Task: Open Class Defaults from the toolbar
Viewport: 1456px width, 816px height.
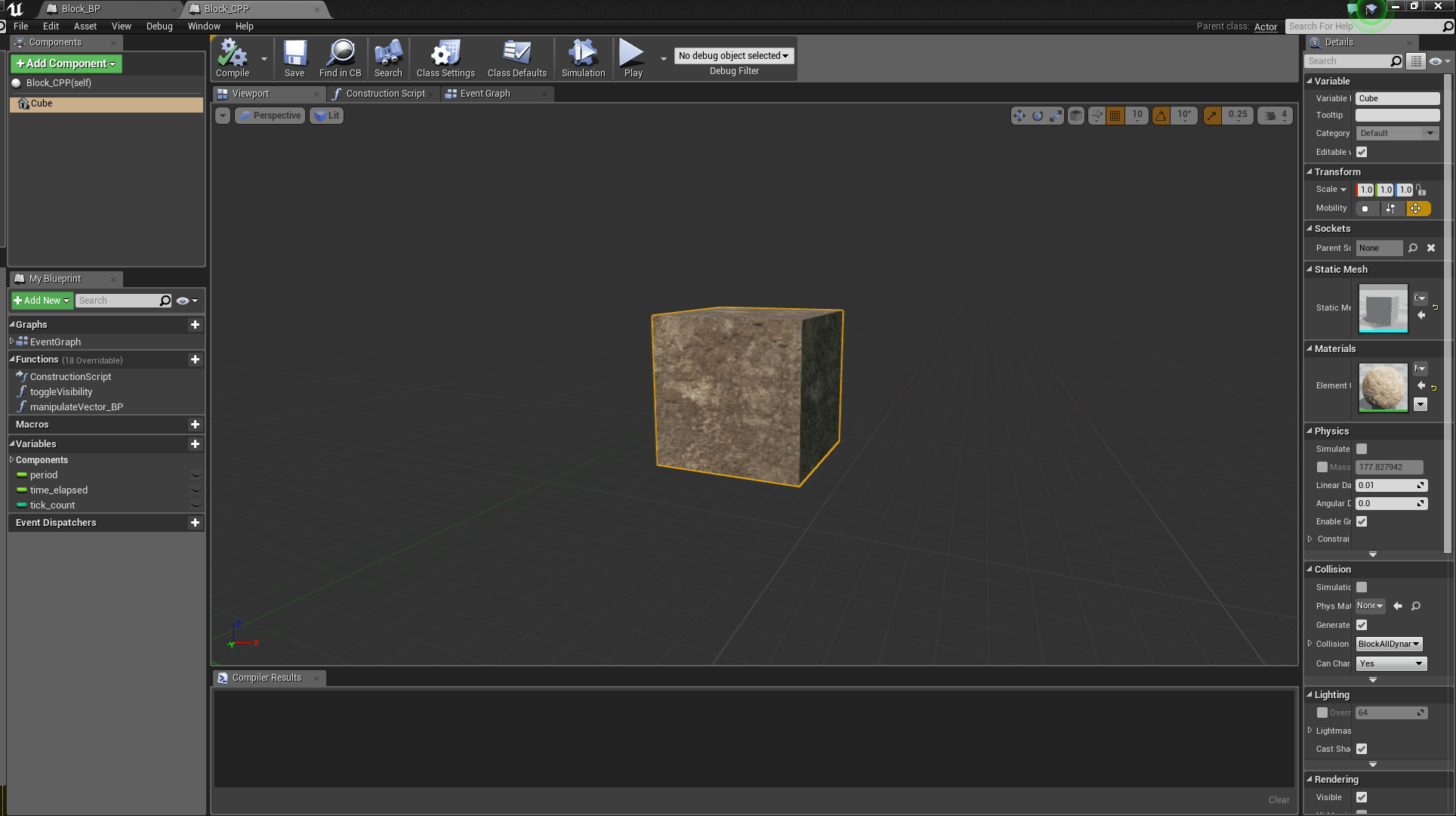Action: tap(517, 58)
